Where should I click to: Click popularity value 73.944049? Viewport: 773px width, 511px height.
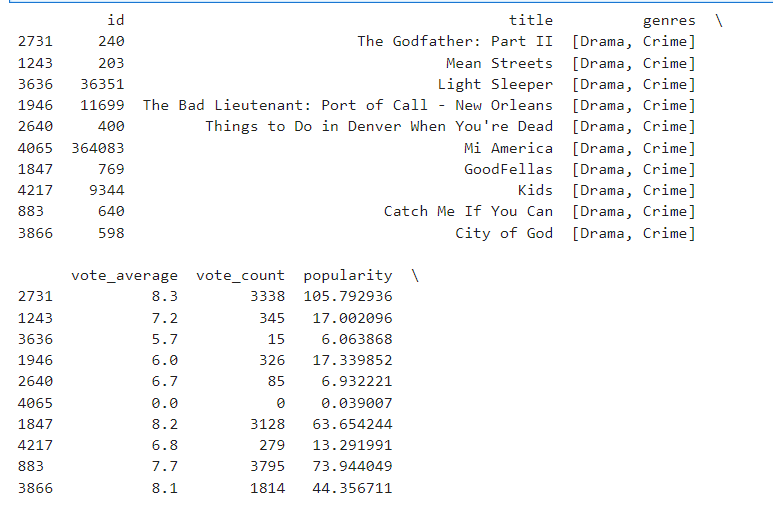point(352,466)
